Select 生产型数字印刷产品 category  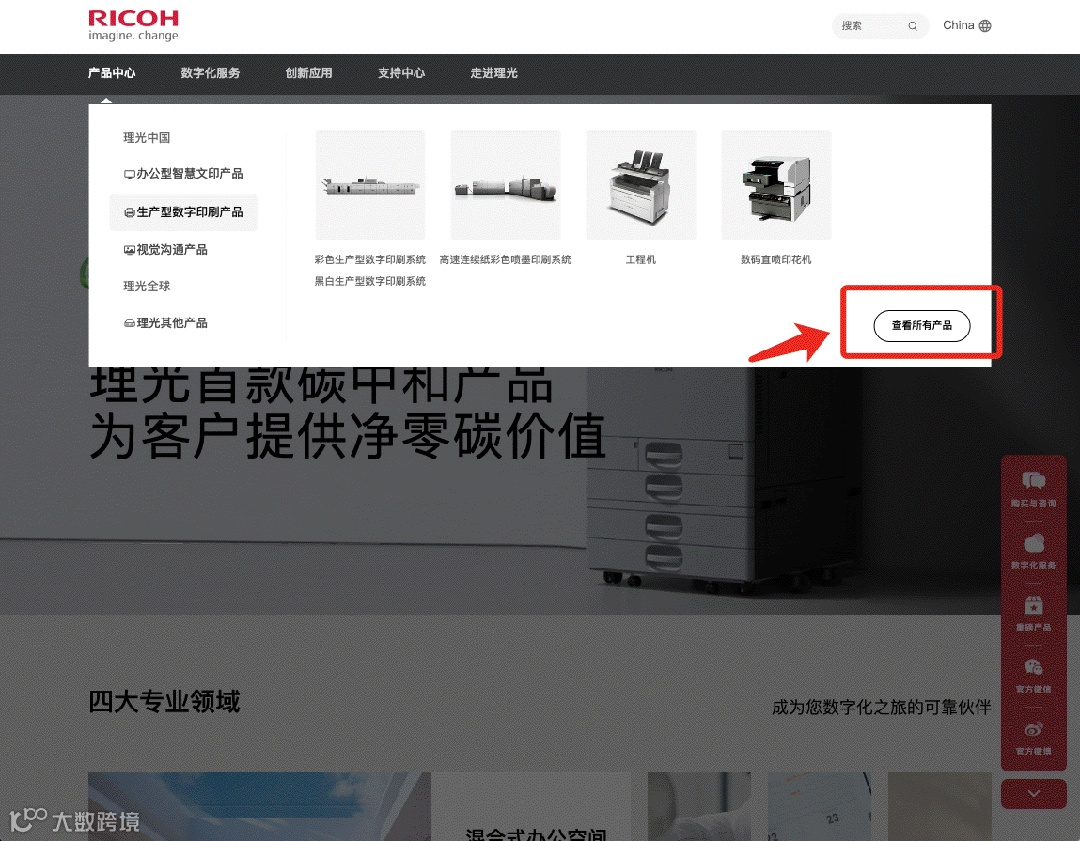tap(183, 212)
